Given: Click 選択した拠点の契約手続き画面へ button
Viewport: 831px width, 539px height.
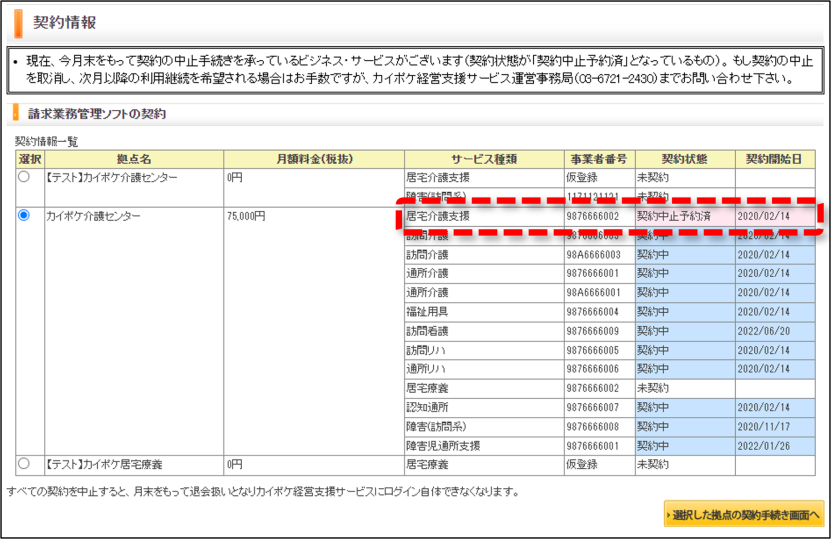Looking at the screenshot, I should 744,515.
